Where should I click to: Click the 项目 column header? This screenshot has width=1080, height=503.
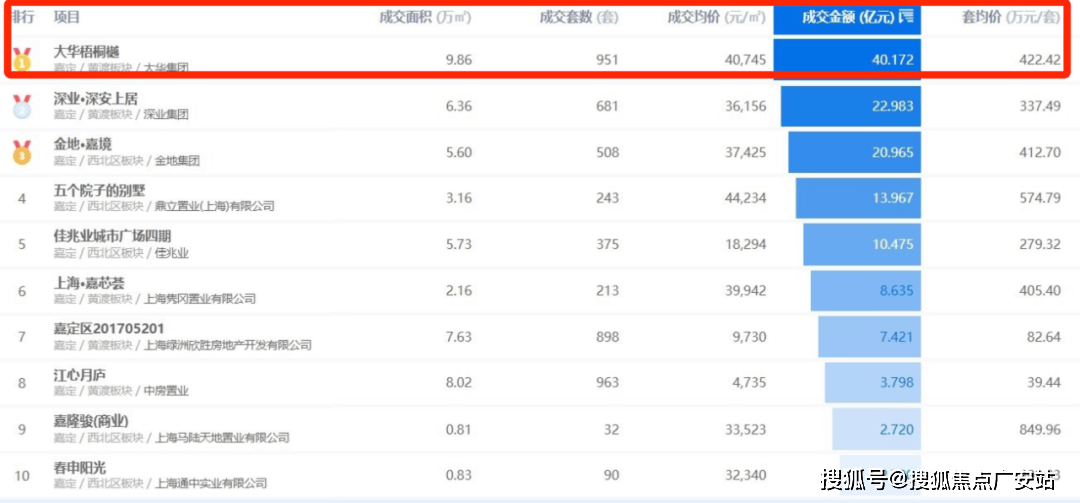pos(67,17)
